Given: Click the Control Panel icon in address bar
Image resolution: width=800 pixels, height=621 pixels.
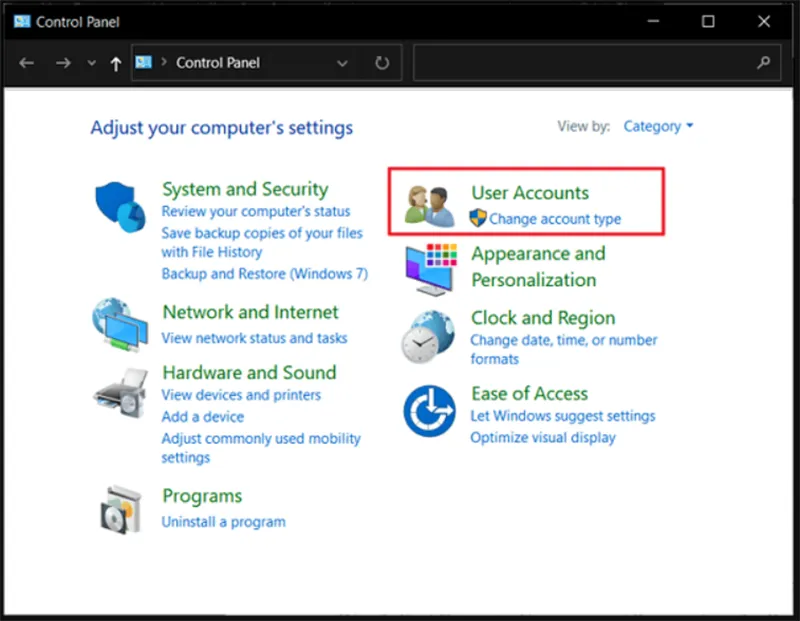Looking at the screenshot, I should coord(143,62).
